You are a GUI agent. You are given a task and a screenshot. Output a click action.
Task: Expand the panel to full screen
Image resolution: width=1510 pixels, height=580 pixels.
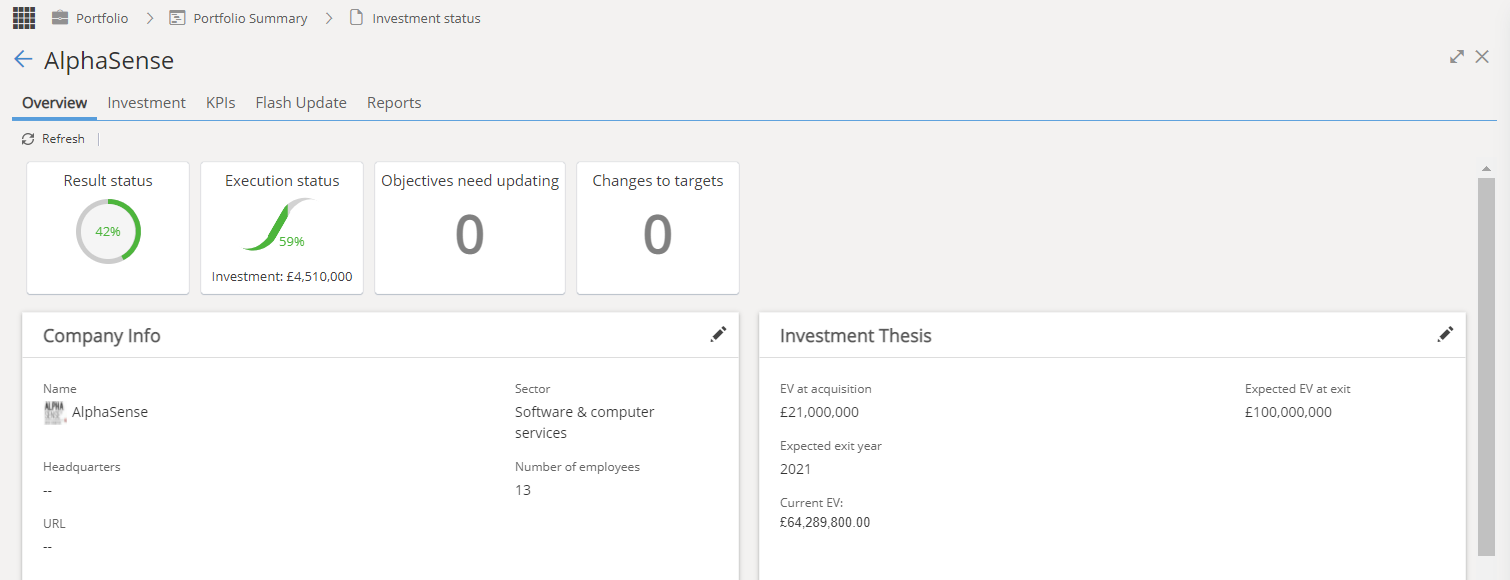[x=1457, y=57]
